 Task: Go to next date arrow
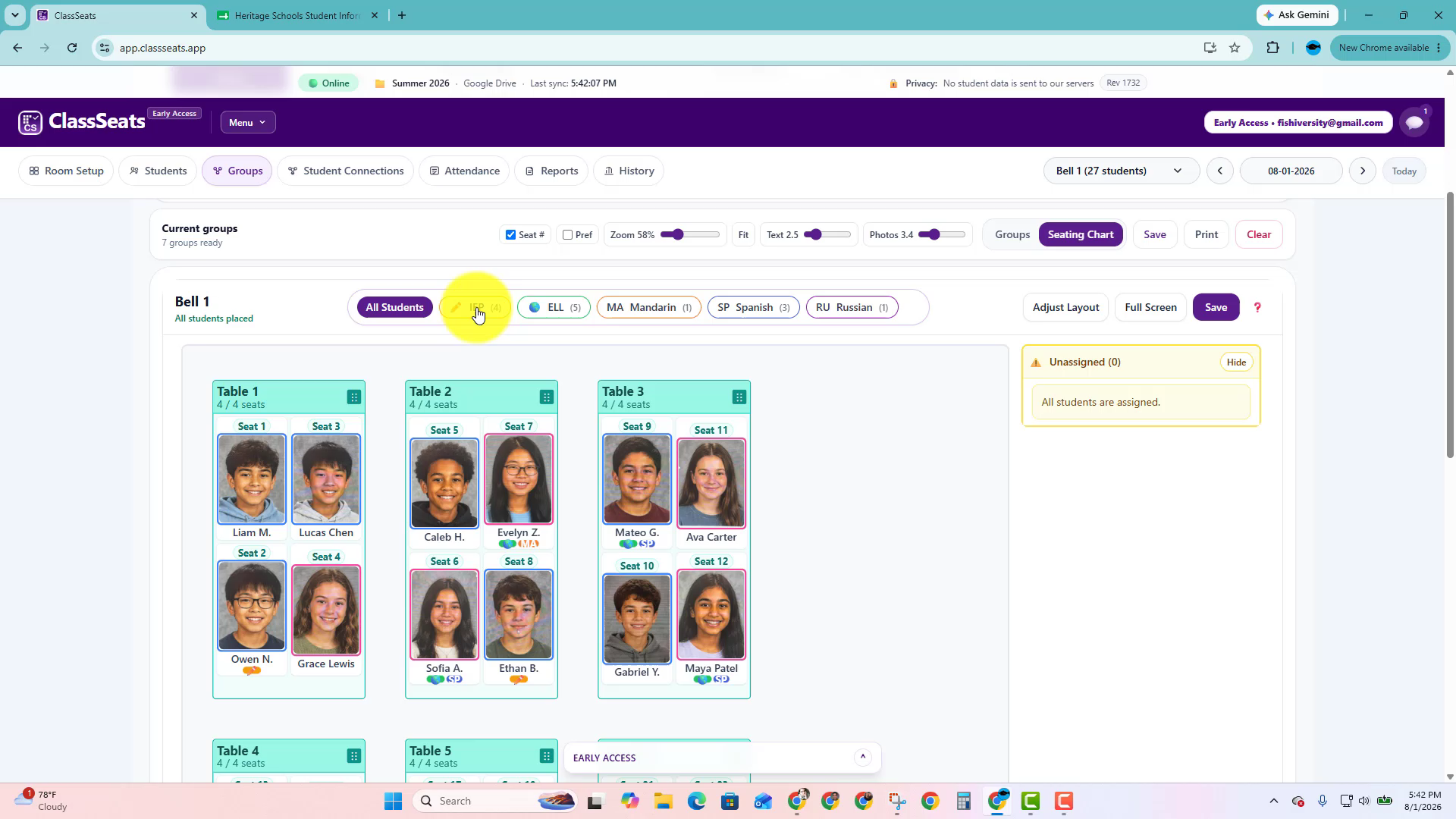1363,171
